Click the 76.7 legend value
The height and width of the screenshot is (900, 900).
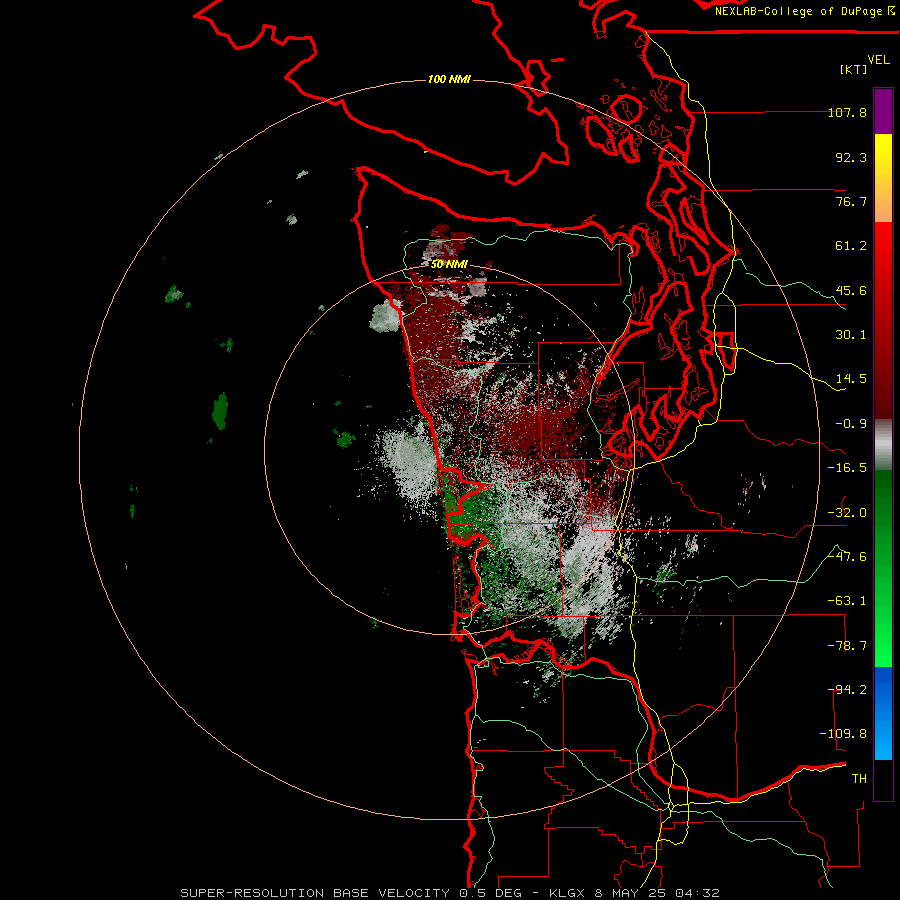click(851, 201)
